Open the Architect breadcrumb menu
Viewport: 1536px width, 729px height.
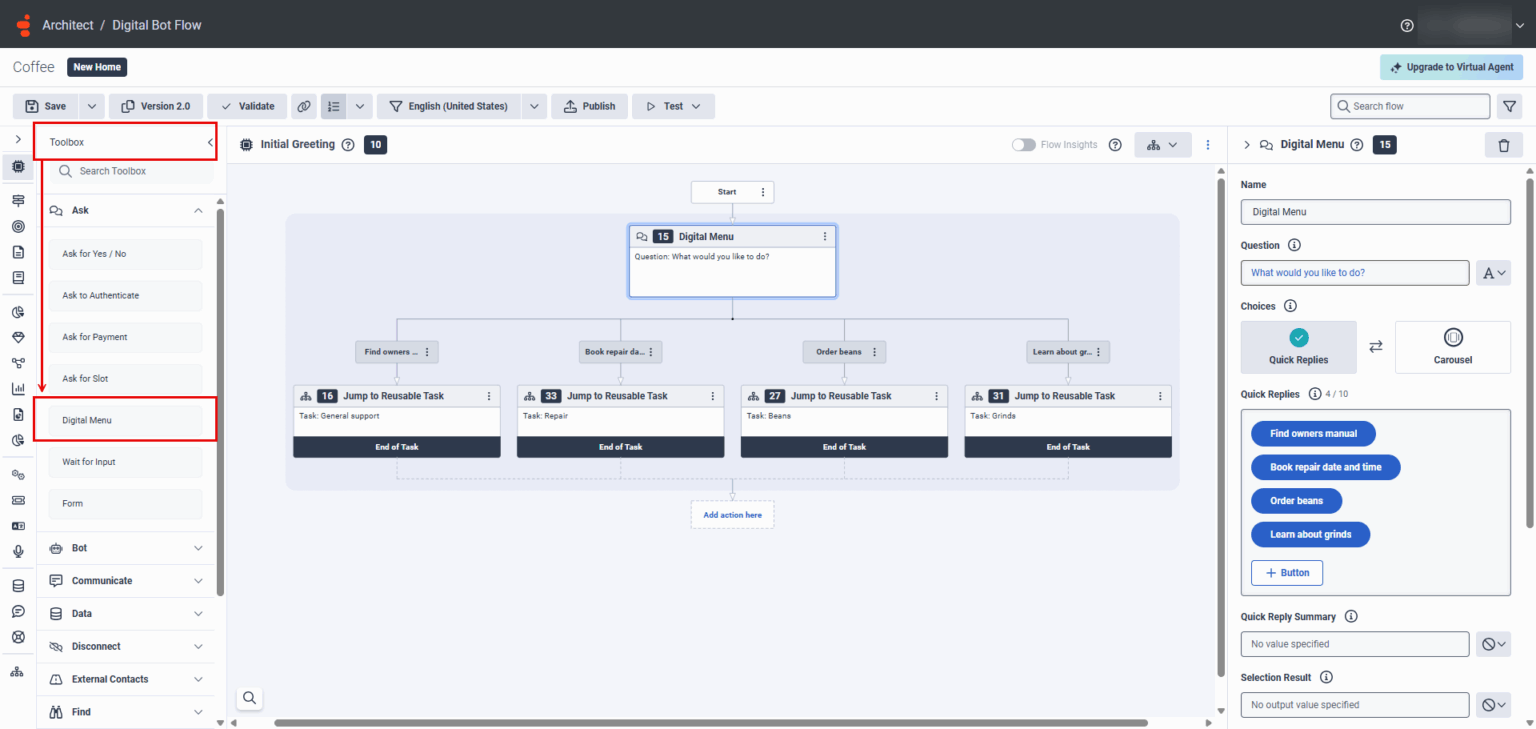[68, 25]
